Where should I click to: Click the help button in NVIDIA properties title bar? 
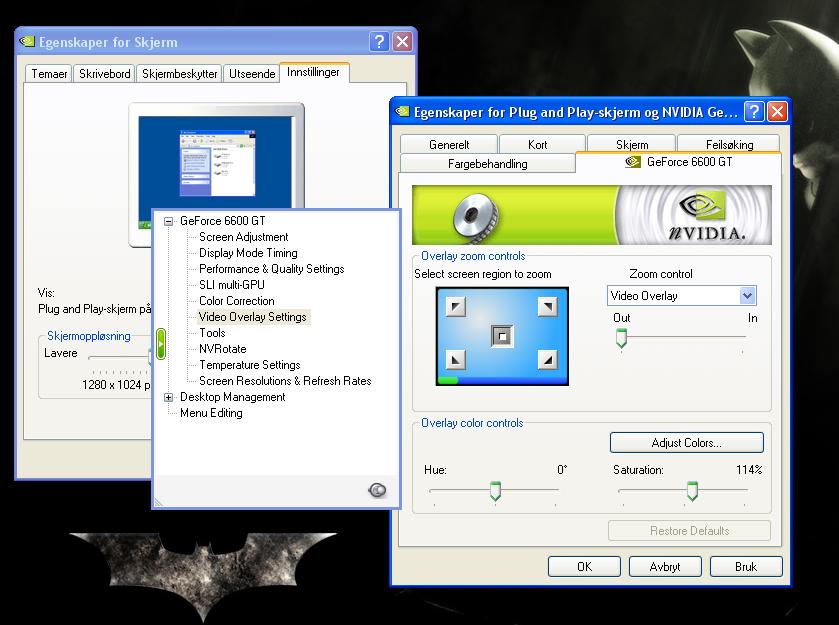pos(754,112)
